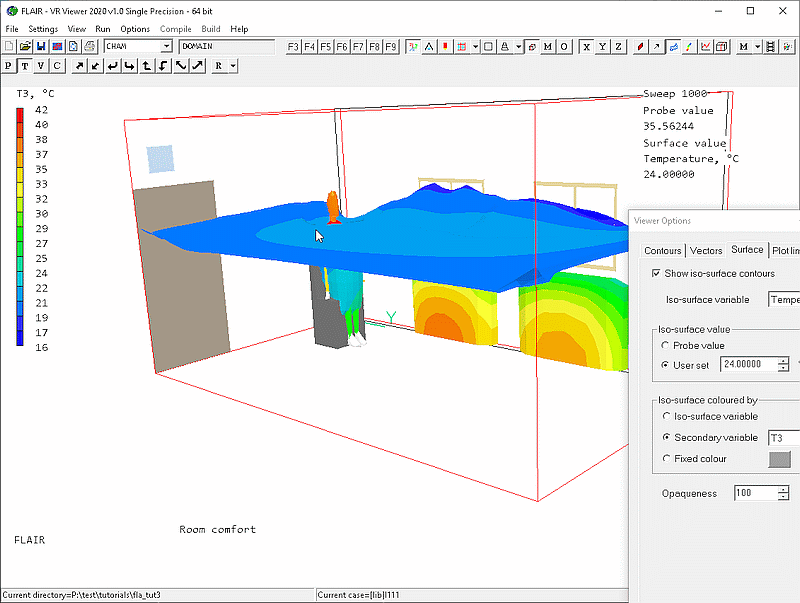The width and height of the screenshot is (800, 603).
Task: Click the T temperature variable button
Action: pyautogui.click(x=25, y=66)
